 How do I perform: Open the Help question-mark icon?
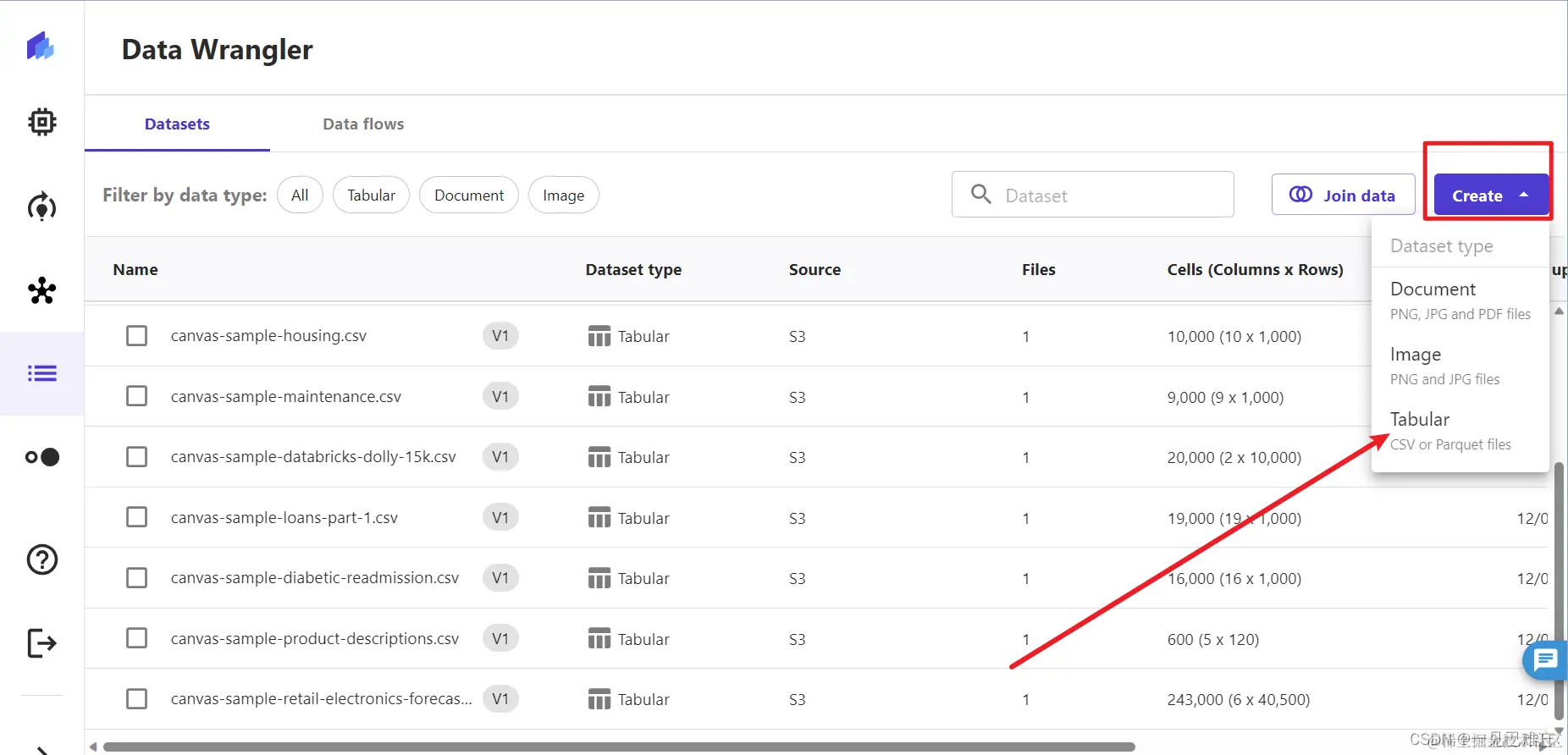tap(41, 559)
